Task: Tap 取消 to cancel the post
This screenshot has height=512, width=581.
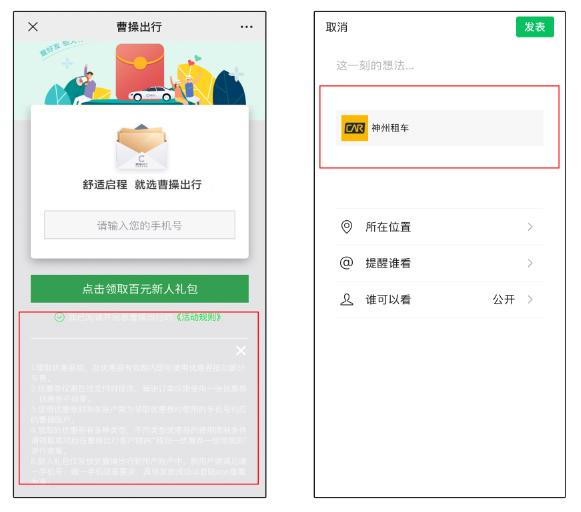Action: pyautogui.click(x=336, y=27)
